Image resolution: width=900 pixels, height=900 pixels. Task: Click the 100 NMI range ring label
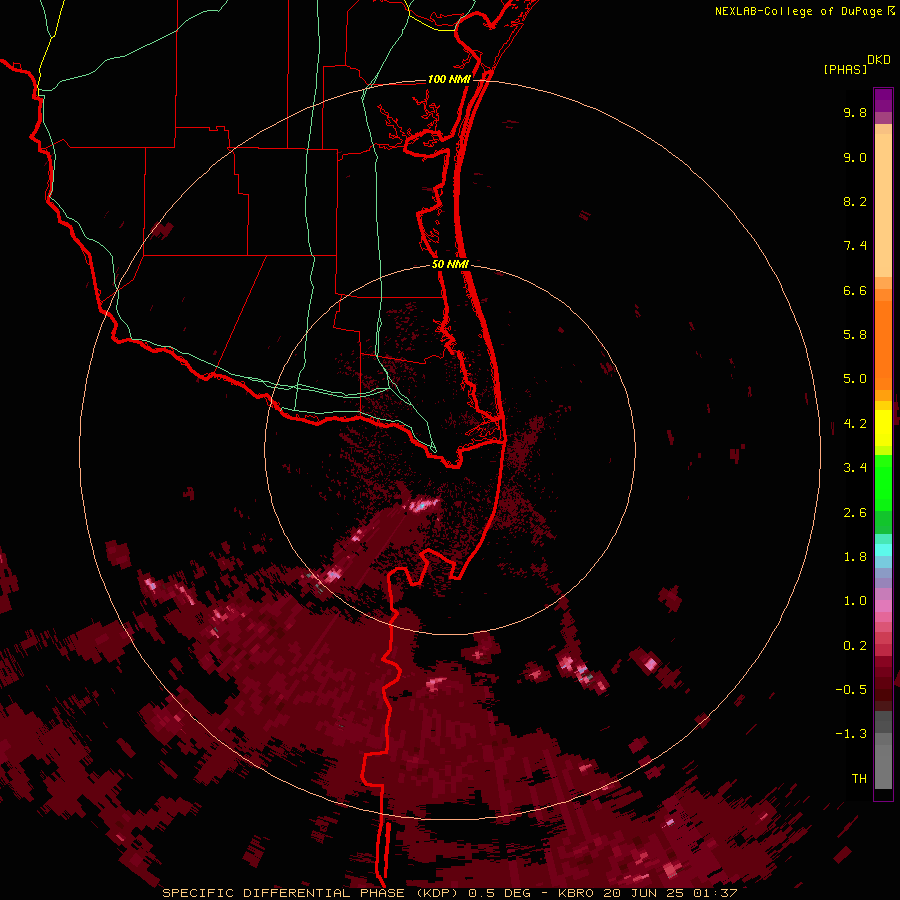click(449, 79)
